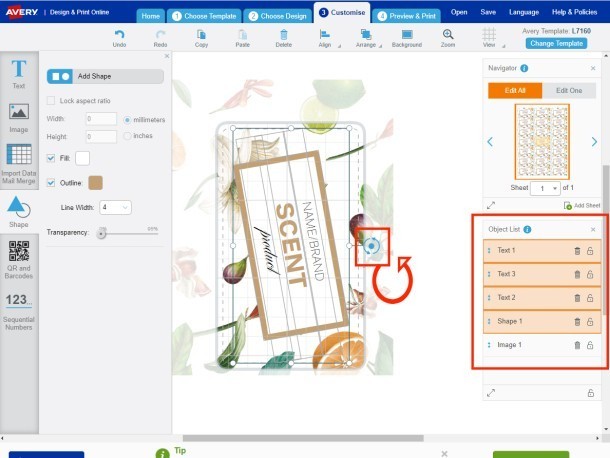
Task: Enable Lock aspect ratio checkbox
Action: click(x=52, y=101)
